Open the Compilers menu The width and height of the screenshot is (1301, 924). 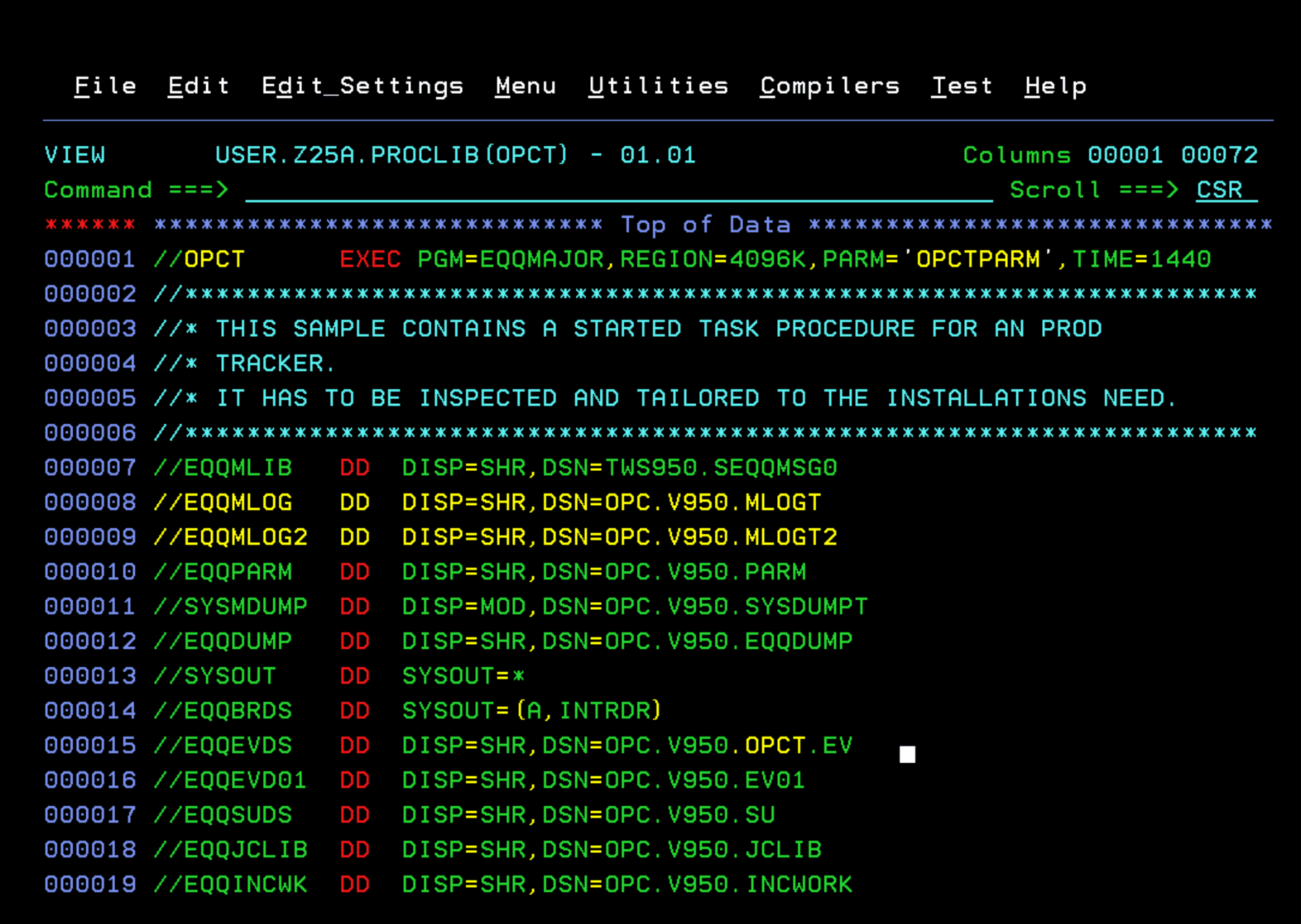(829, 85)
